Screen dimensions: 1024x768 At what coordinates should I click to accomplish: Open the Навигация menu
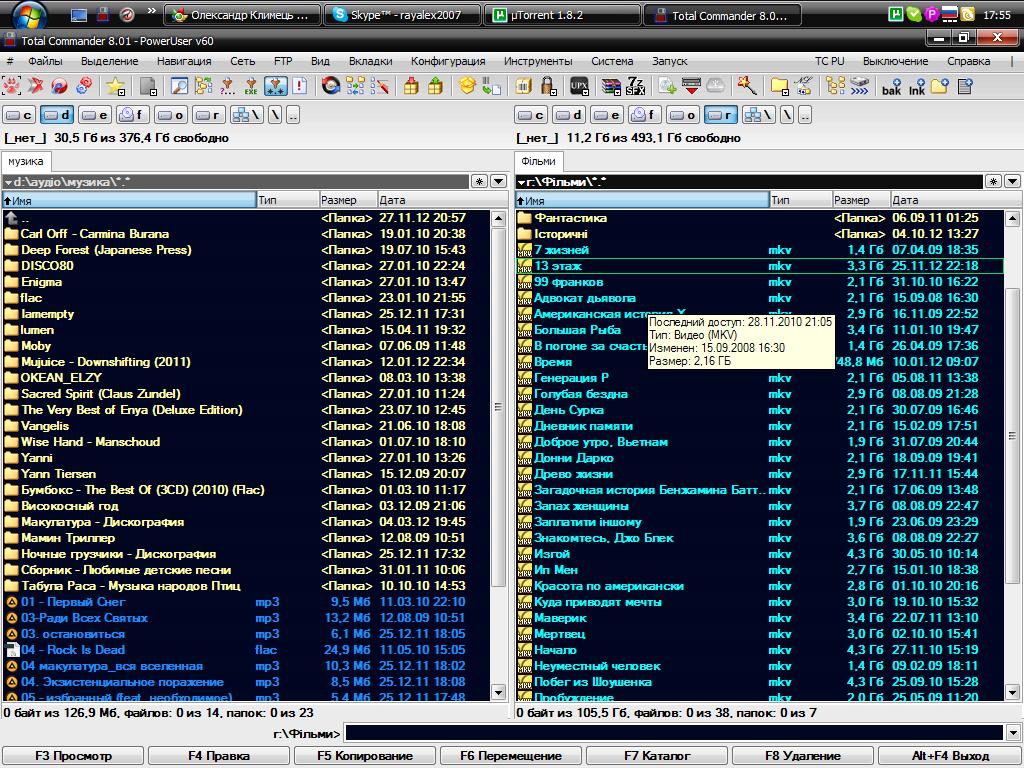[184, 61]
